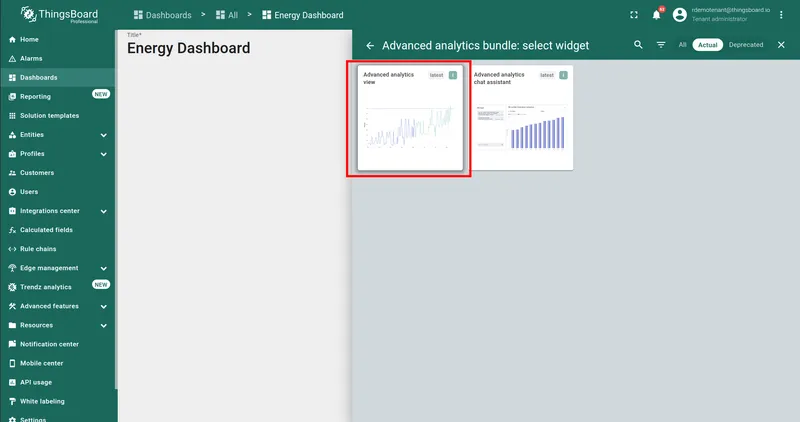Select the Actual widgets filter

tap(708, 45)
